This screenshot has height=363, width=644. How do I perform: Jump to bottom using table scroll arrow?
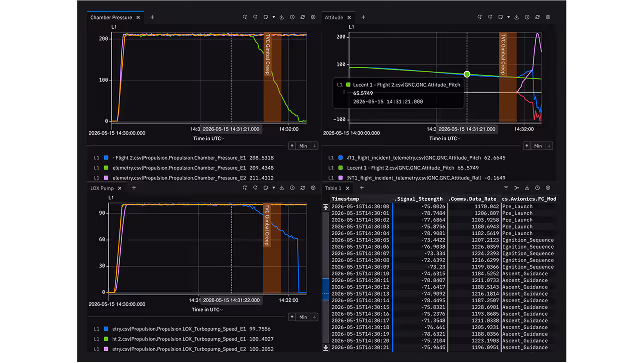click(326, 348)
